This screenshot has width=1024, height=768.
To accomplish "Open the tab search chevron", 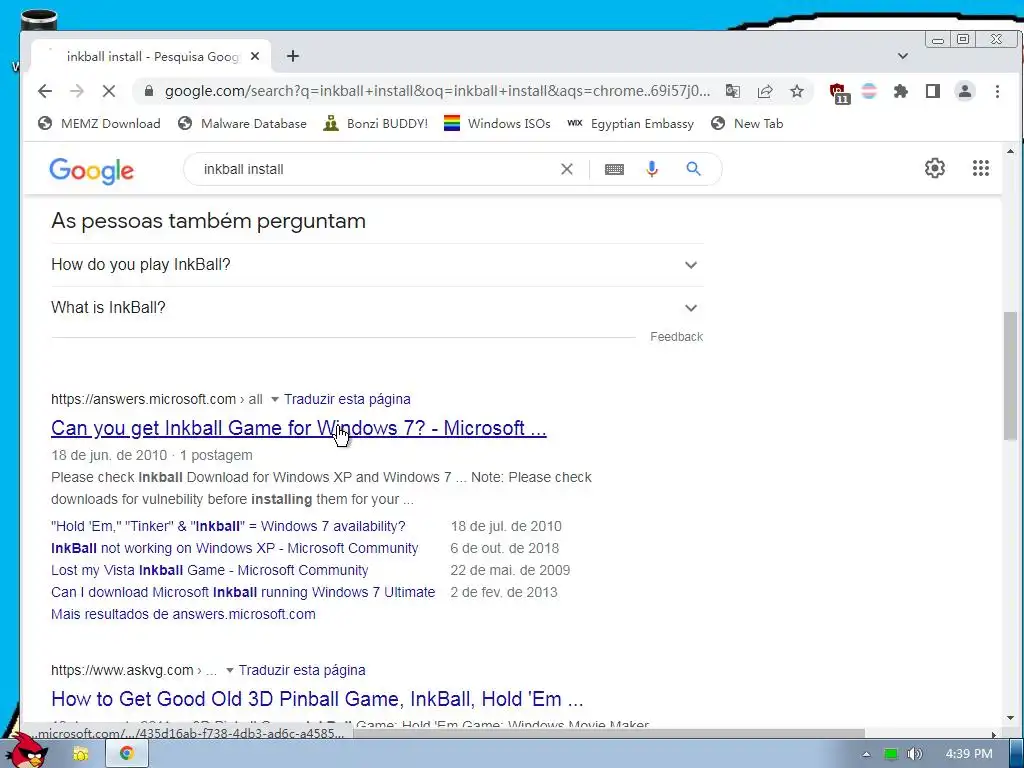I will tap(903, 56).
